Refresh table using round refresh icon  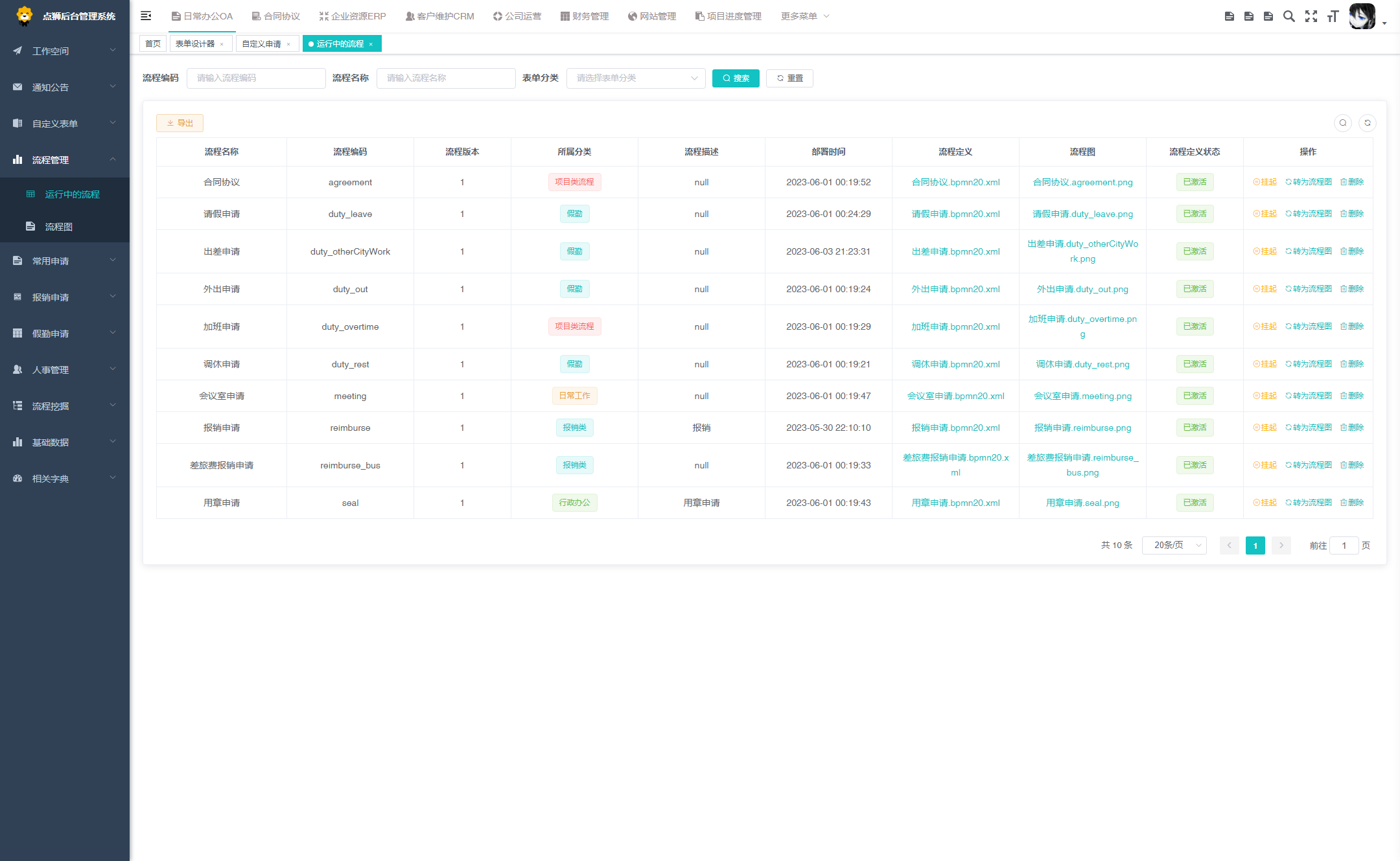click(1367, 123)
